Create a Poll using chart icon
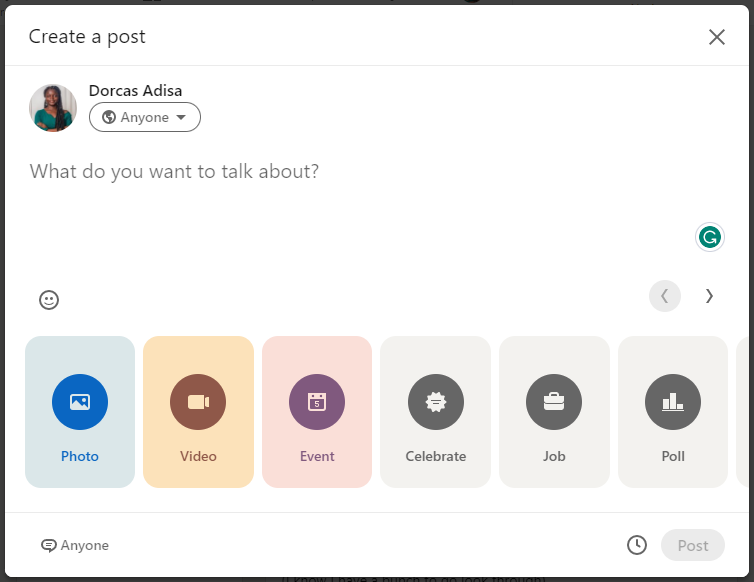The width and height of the screenshot is (754, 582). pos(673,402)
